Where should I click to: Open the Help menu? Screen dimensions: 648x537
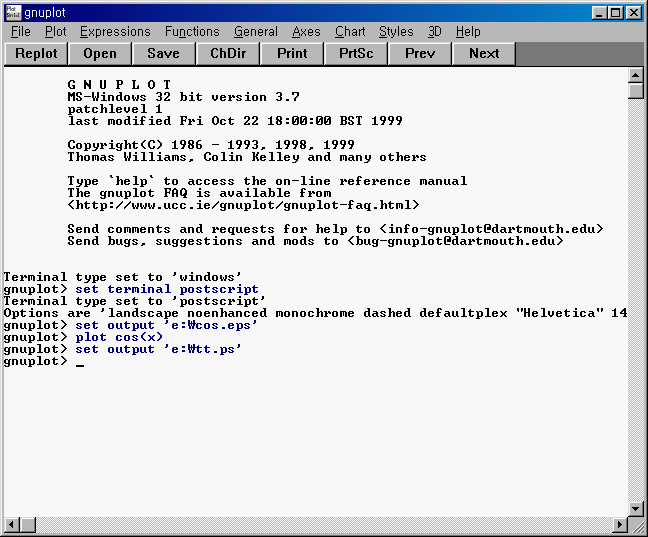point(468,32)
